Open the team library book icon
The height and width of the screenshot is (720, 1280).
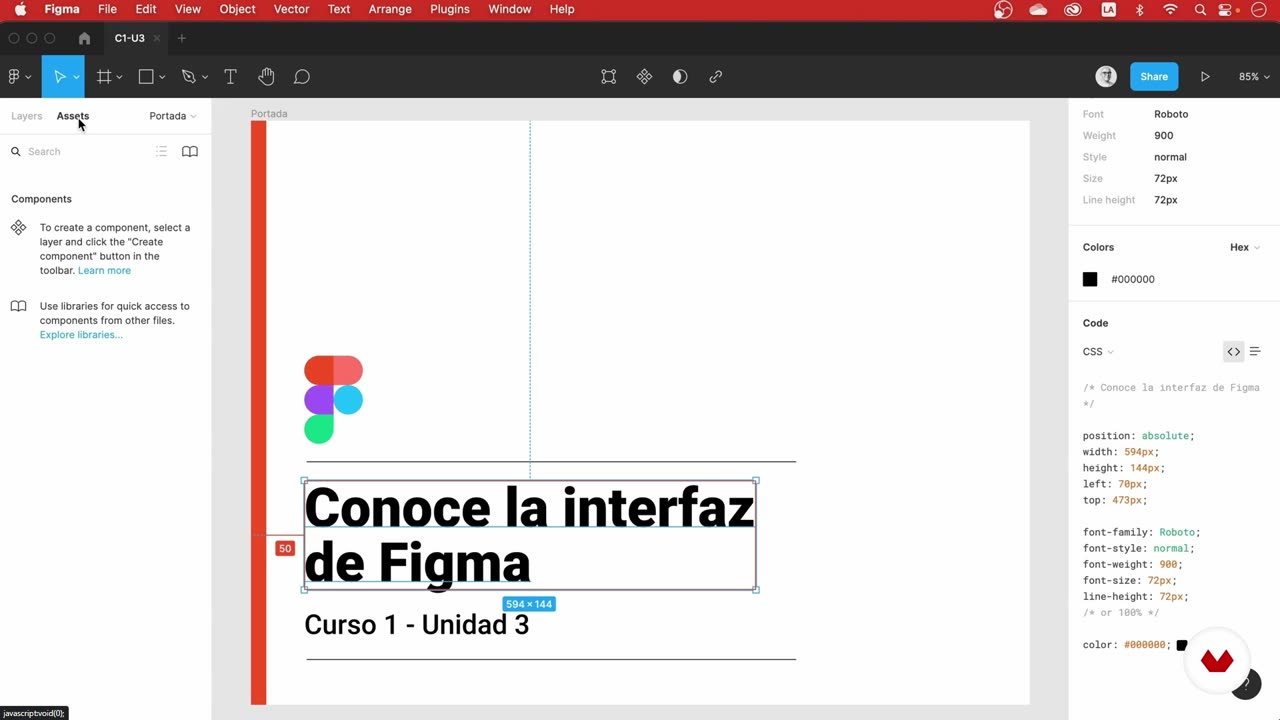pos(190,151)
